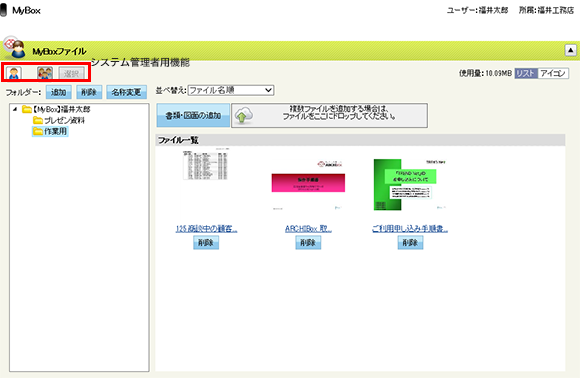580x378 pixels.
Task: Open the ARCHIBox file link
Action: point(308,229)
